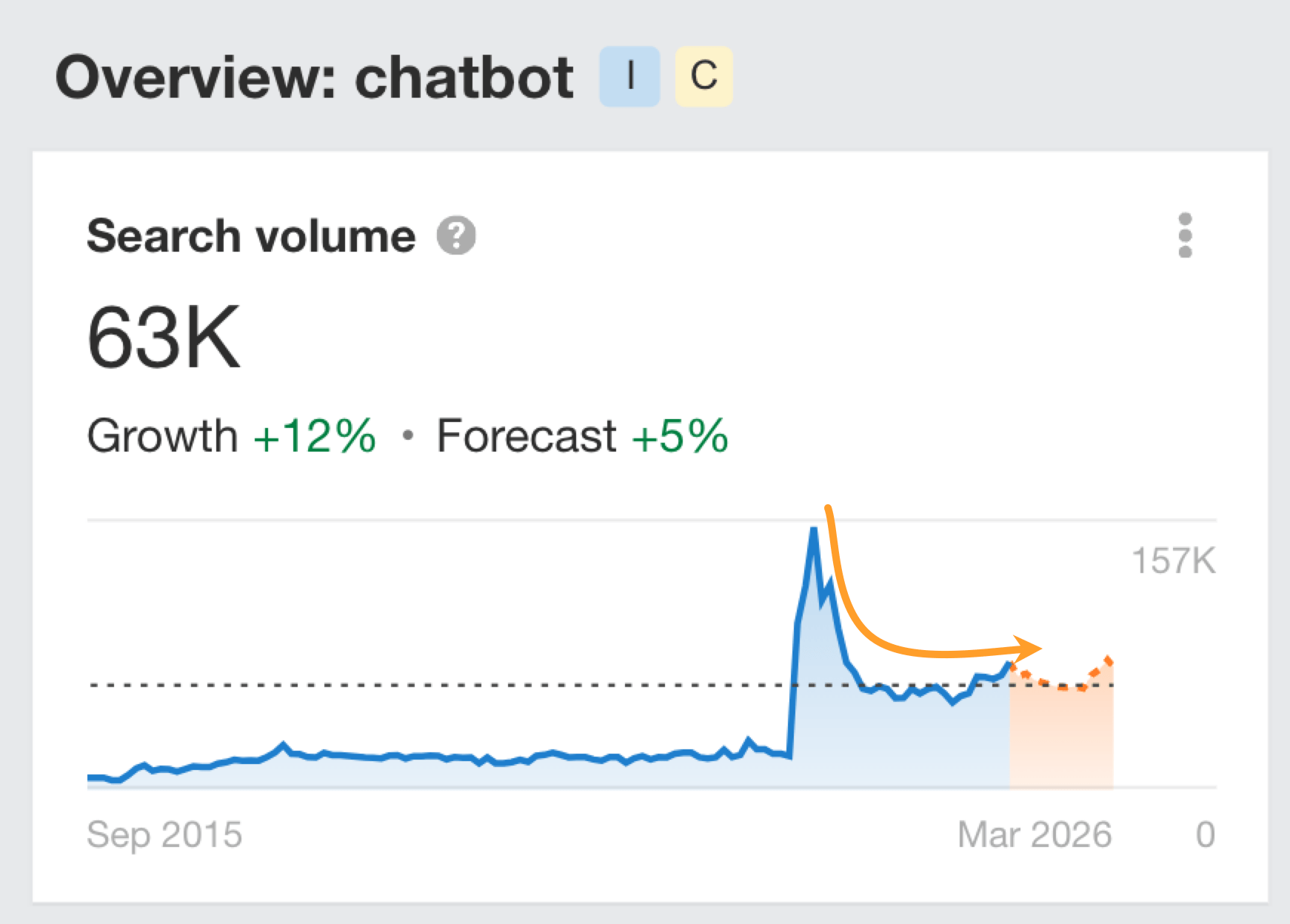This screenshot has height=924, width=1290.
Task: Select the Search volume card title
Action: 251,235
